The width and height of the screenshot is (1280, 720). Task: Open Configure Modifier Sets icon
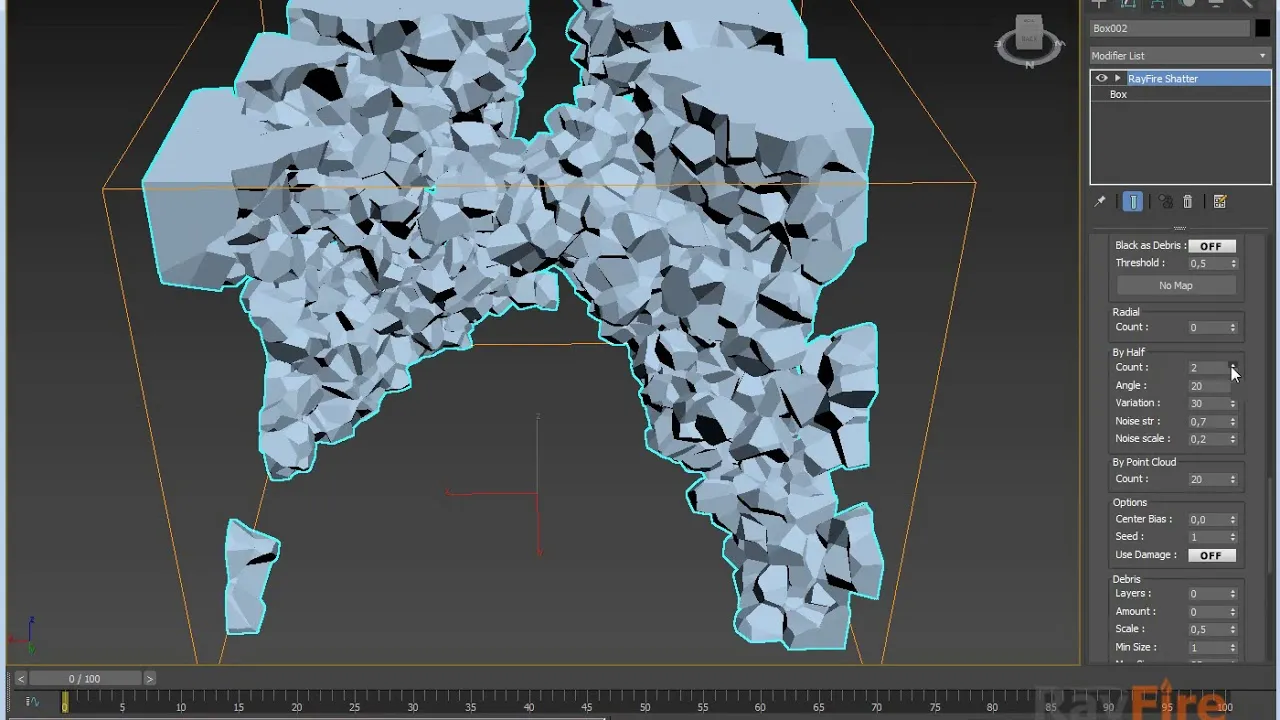pyautogui.click(x=1220, y=202)
